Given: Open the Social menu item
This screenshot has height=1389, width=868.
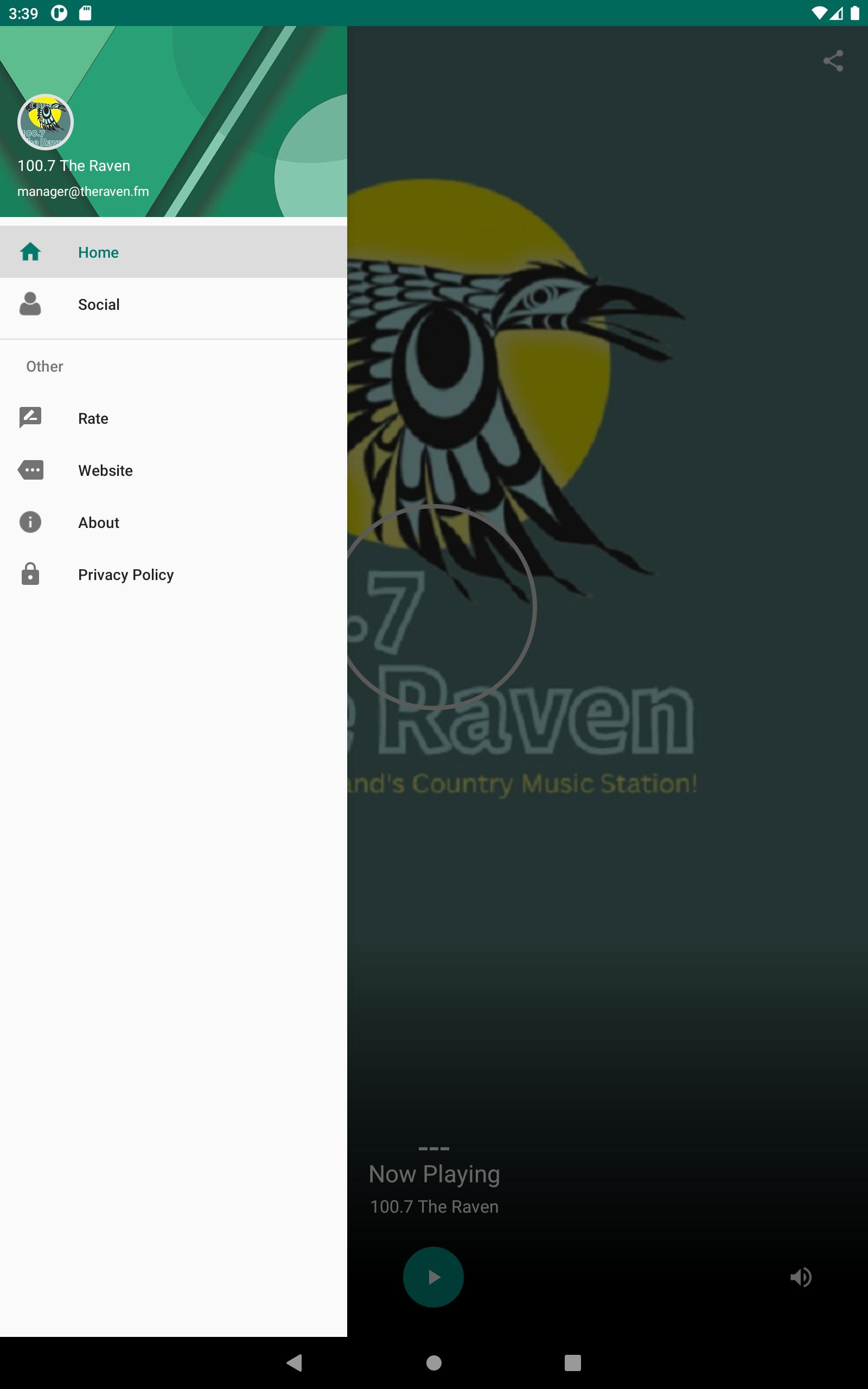Looking at the screenshot, I should coord(174,304).
